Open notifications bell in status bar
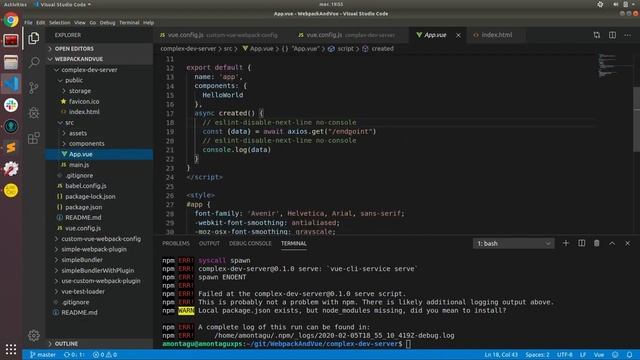 tap(629, 355)
